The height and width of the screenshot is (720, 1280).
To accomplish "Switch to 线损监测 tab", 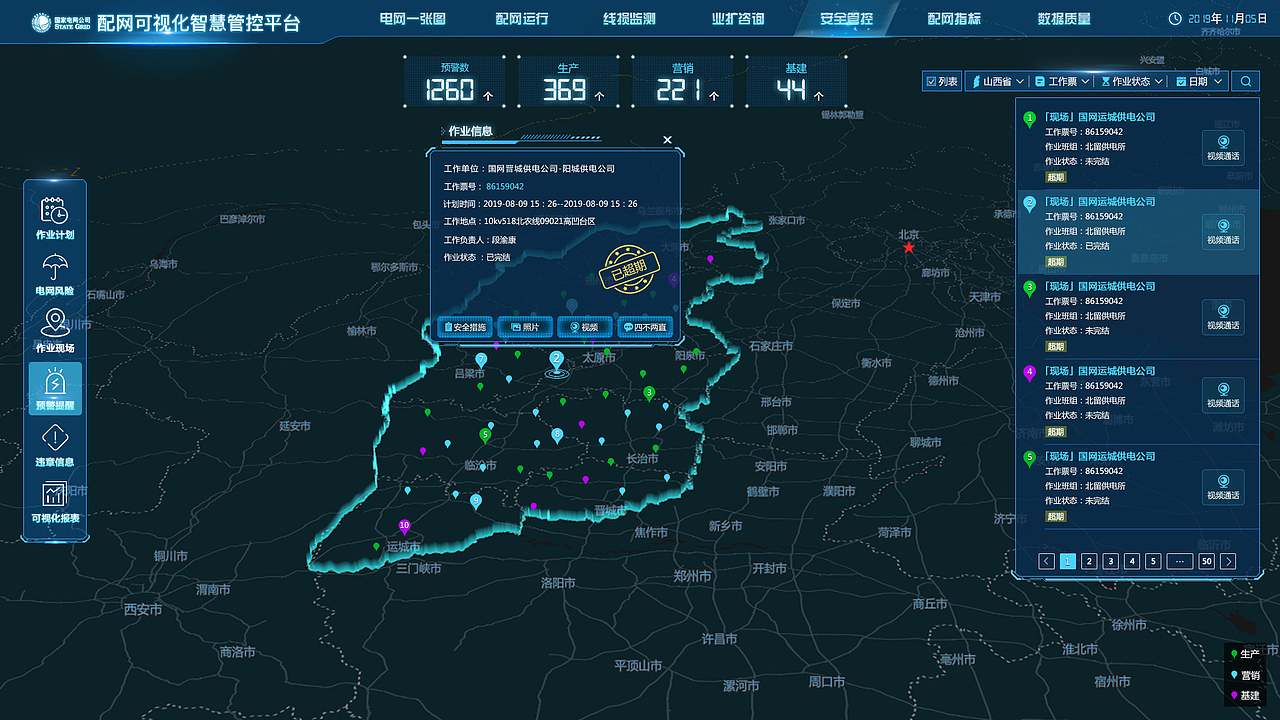I will pos(630,19).
